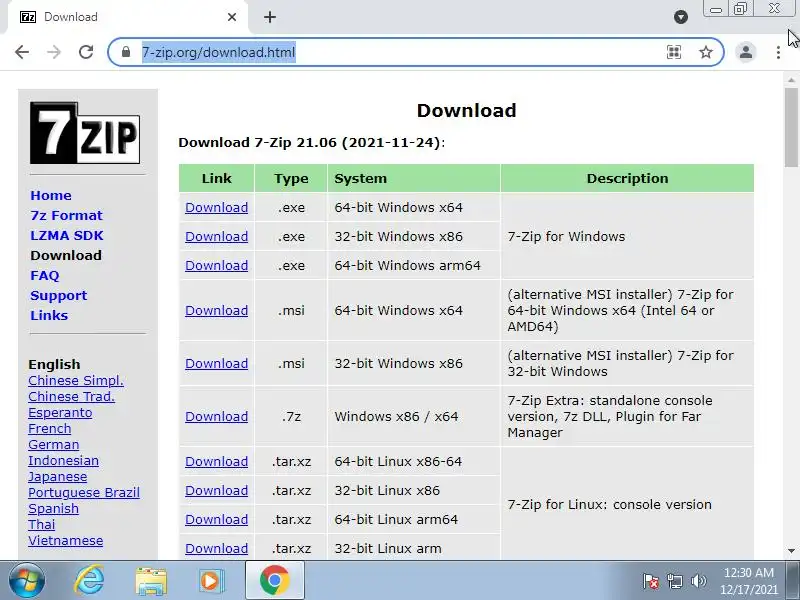This screenshot has width=800, height=600.
Task: Click the "English" language label
Action: click(54, 364)
